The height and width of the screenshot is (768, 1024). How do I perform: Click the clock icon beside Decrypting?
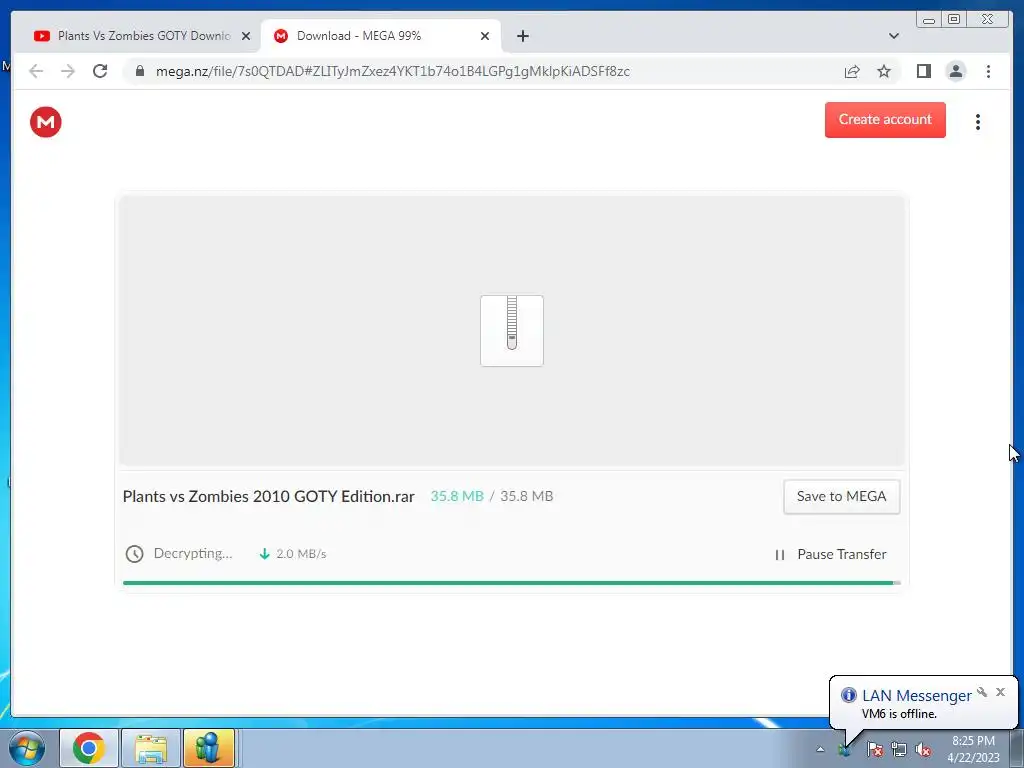click(x=135, y=554)
